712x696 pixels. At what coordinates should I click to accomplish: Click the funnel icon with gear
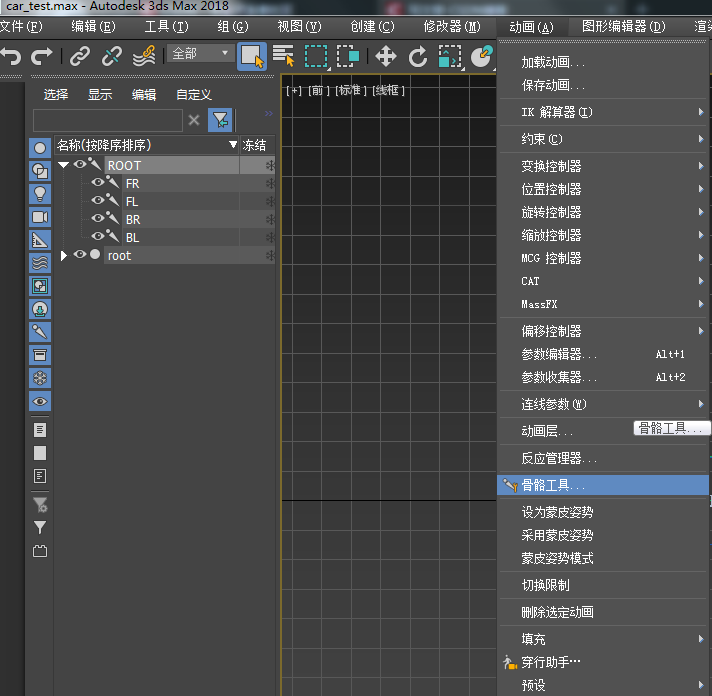[40, 504]
